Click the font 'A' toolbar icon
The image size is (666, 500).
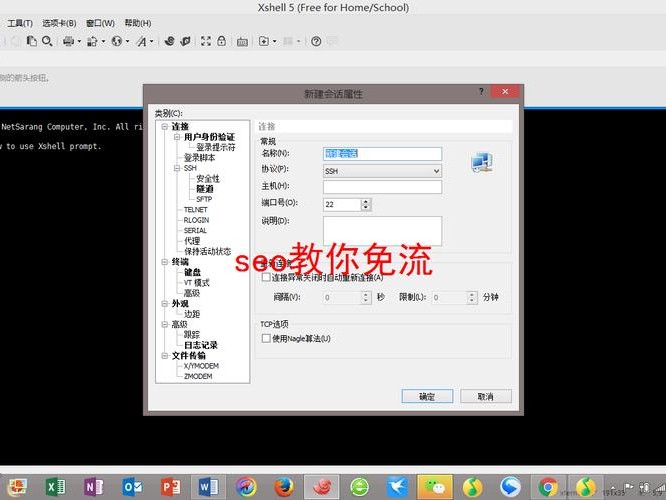(141, 41)
